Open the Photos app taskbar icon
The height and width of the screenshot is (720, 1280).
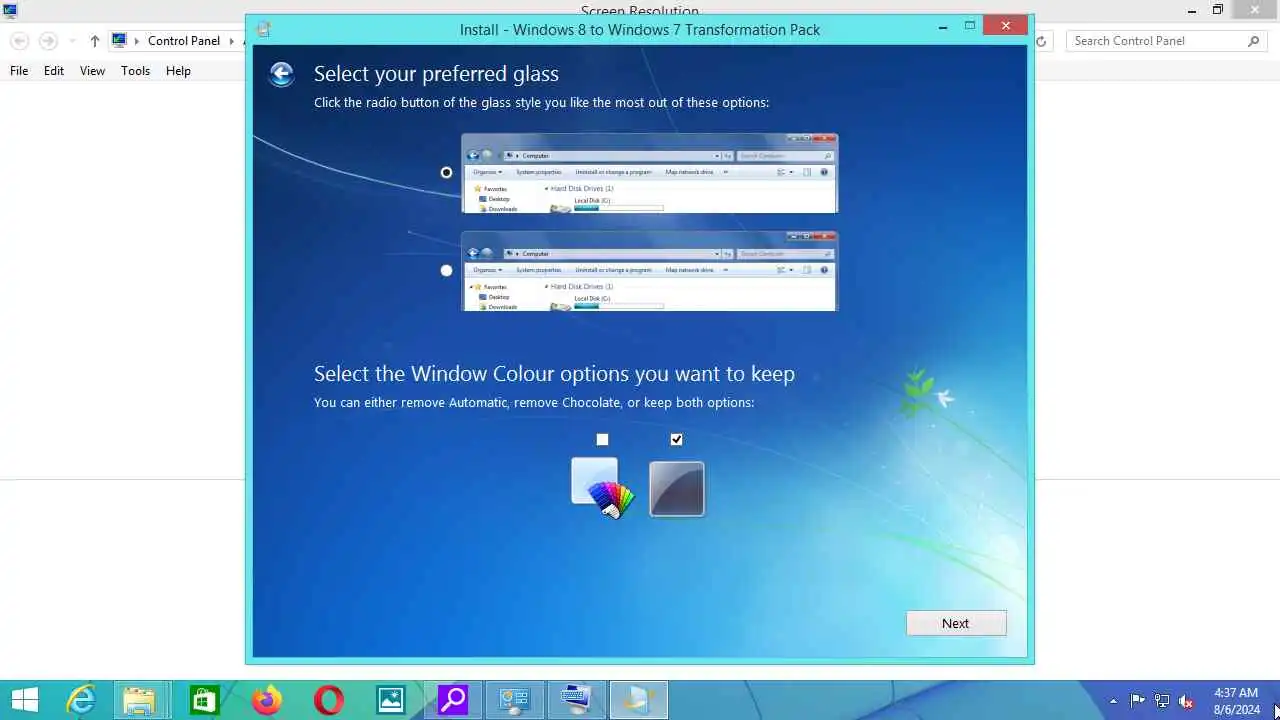click(391, 700)
